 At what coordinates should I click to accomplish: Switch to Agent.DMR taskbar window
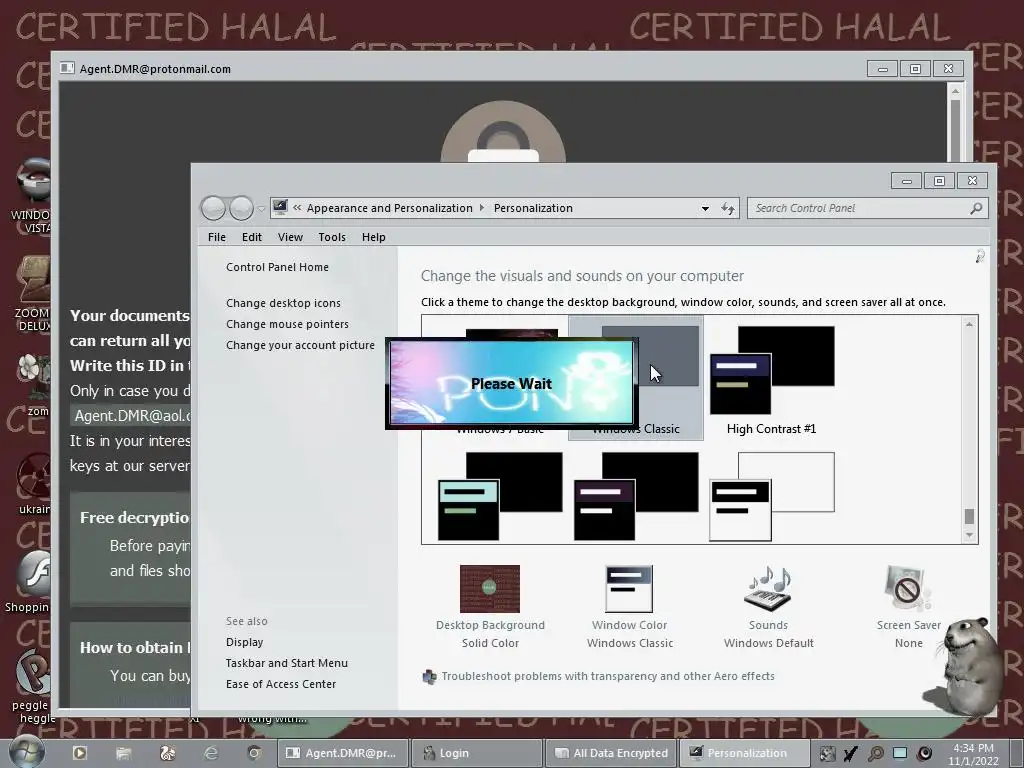[x=343, y=753]
